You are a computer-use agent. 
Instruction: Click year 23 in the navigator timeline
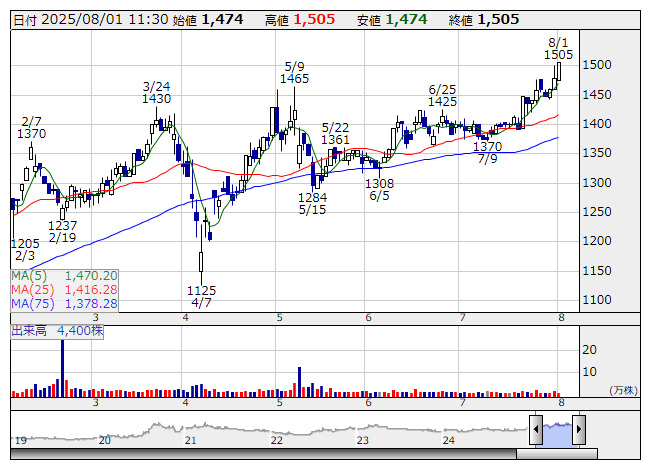(363, 440)
